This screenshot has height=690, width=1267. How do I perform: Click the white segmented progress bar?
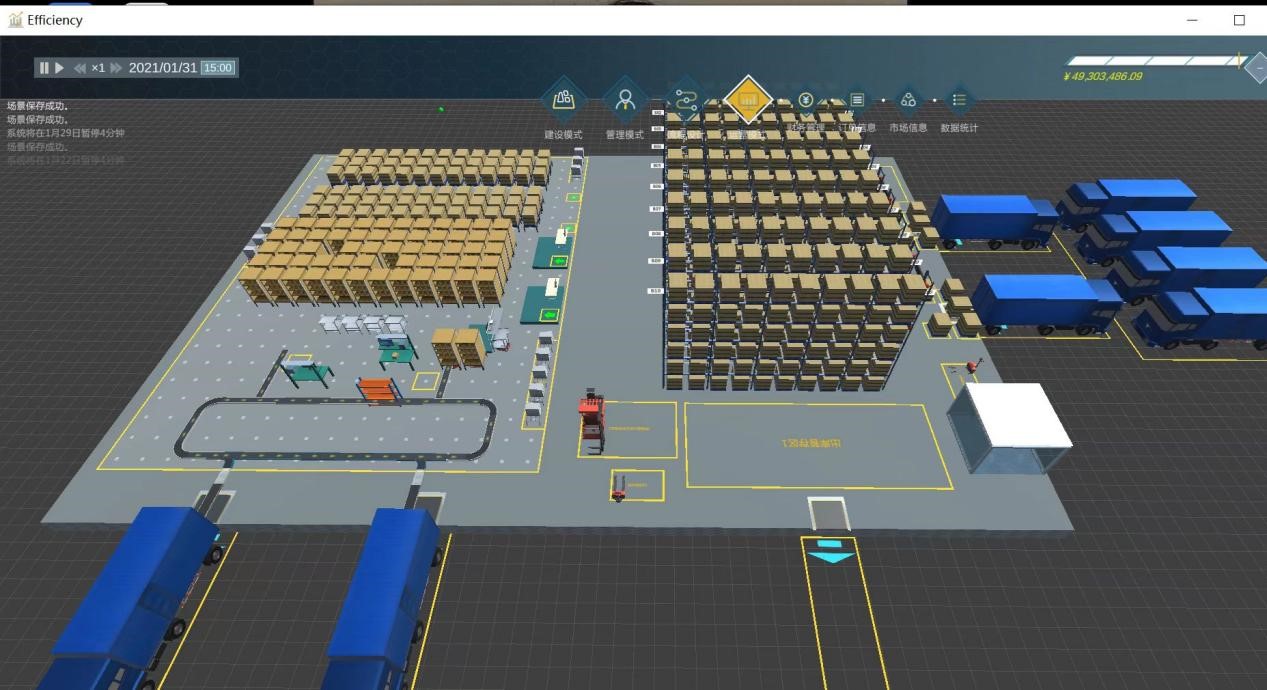tap(1150, 61)
